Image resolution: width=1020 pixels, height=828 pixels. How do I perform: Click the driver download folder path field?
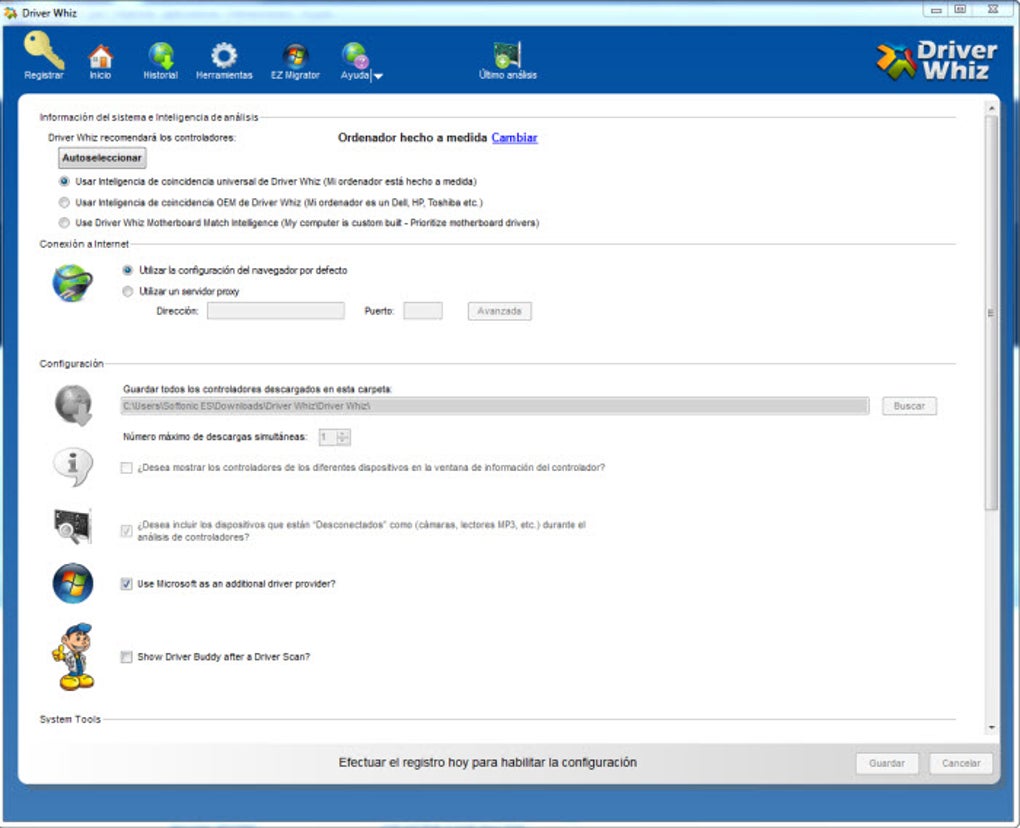(x=494, y=406)
